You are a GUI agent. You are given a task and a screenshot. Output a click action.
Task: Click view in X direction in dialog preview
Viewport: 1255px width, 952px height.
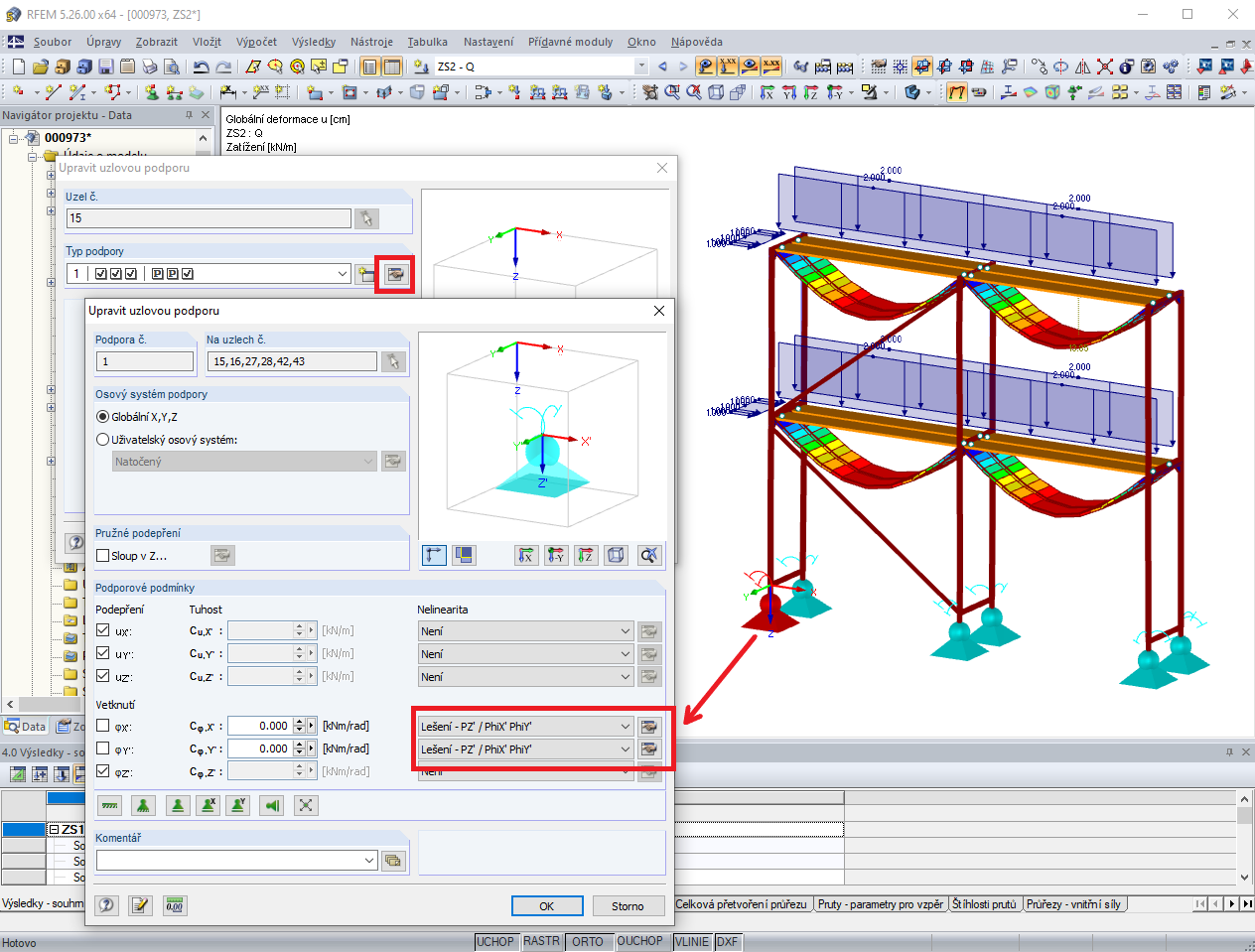[526, 555]
